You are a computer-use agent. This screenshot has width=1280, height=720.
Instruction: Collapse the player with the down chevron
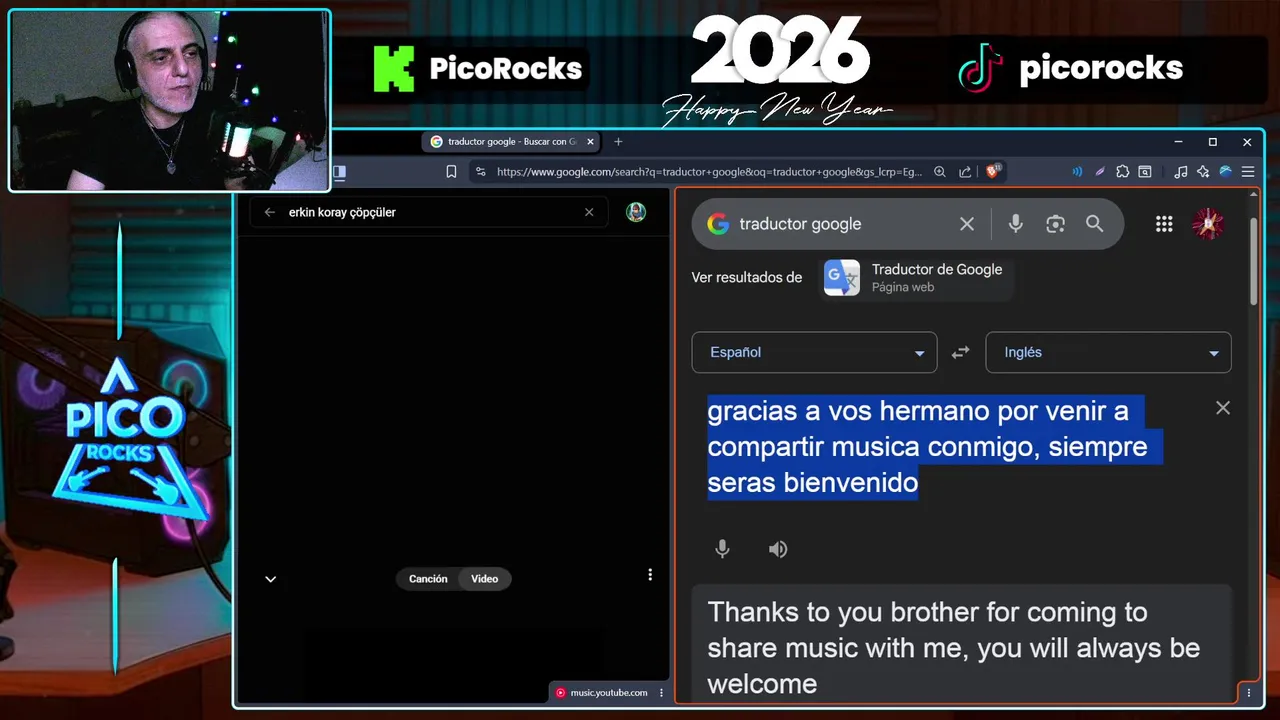coord(270,579)
